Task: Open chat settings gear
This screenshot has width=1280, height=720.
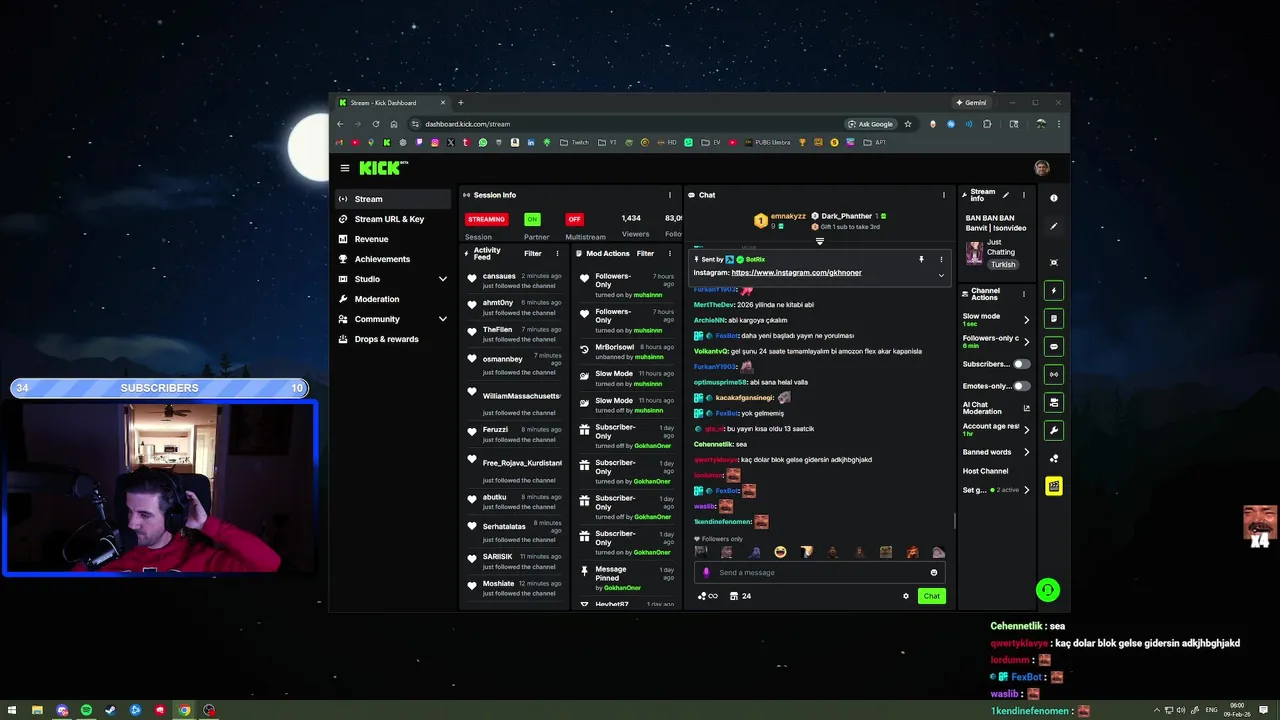Action: click(x=906, y=596)
